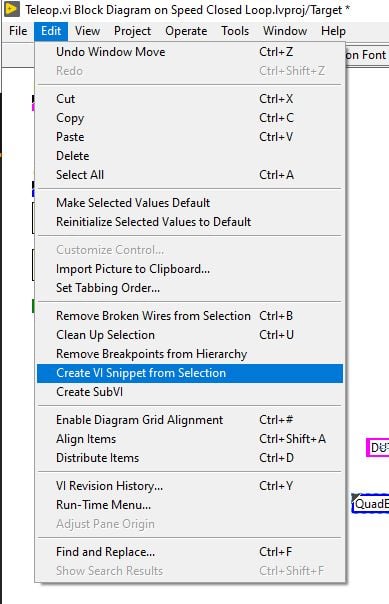Choose Select All entry
Viewport: 389px width, 604px height.
click(190, 175)
